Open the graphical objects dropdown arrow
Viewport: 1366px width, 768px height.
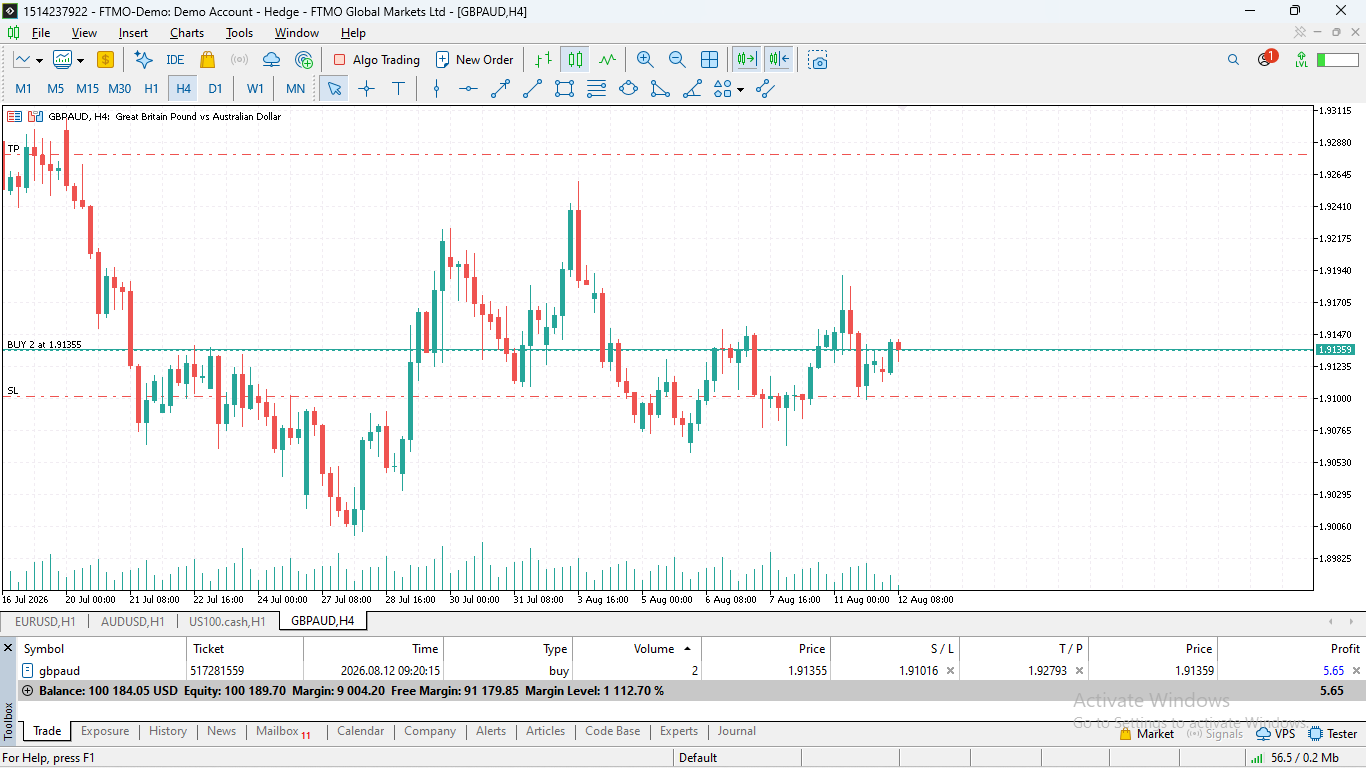tap(740, 89)
